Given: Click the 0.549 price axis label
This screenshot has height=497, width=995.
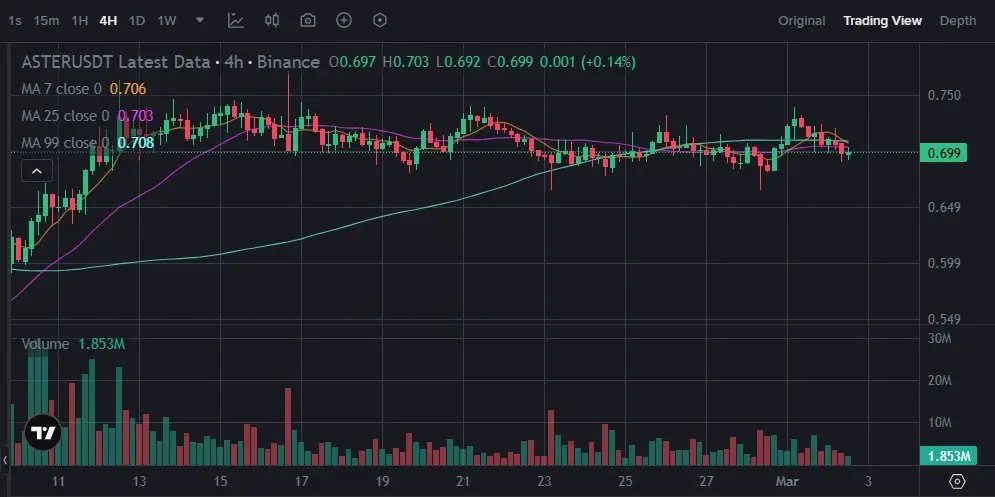Looking at the screenshot, I should coord(944,319).
